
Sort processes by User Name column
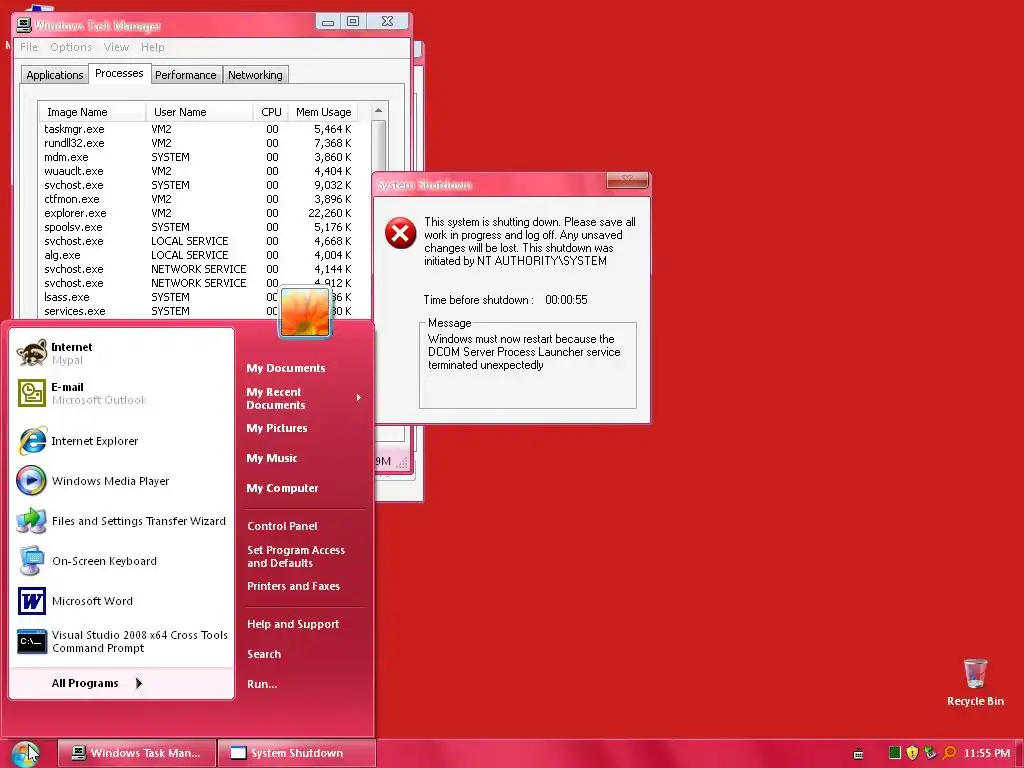[x=199, y=112]
